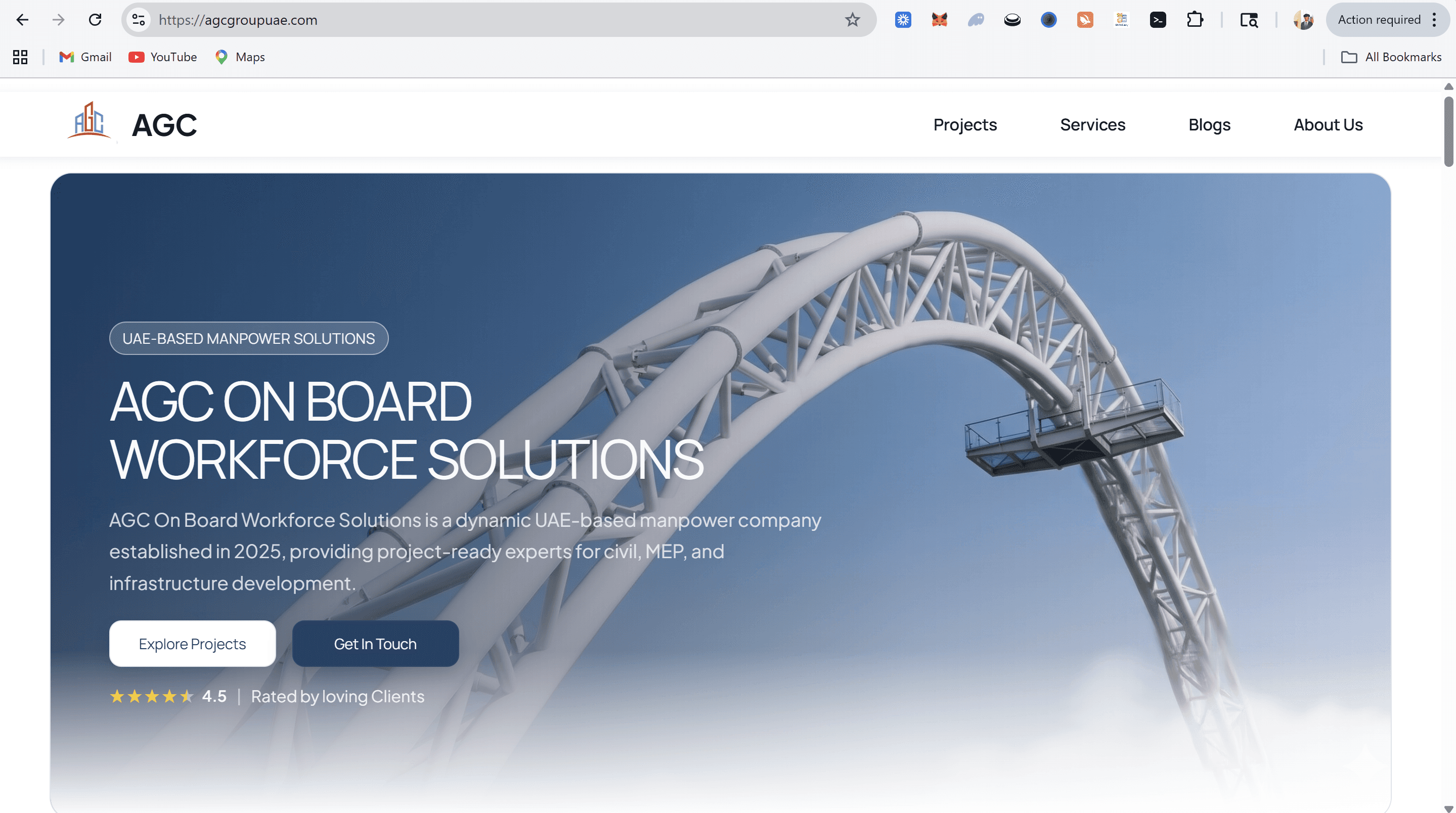Open the Maps bookmark
Image resolution: width=1456 pixels, height=813 pixels.
(240, 57)
